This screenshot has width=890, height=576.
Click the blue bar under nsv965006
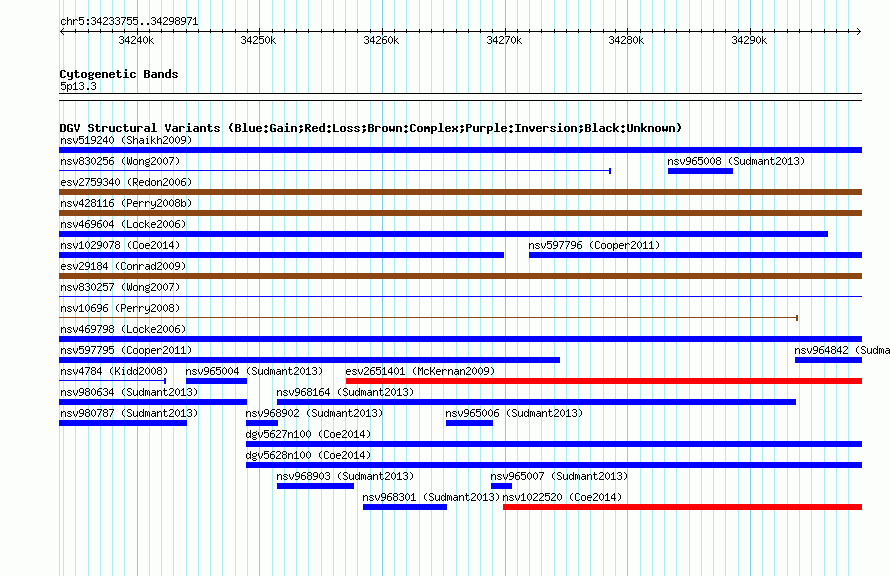469,423
